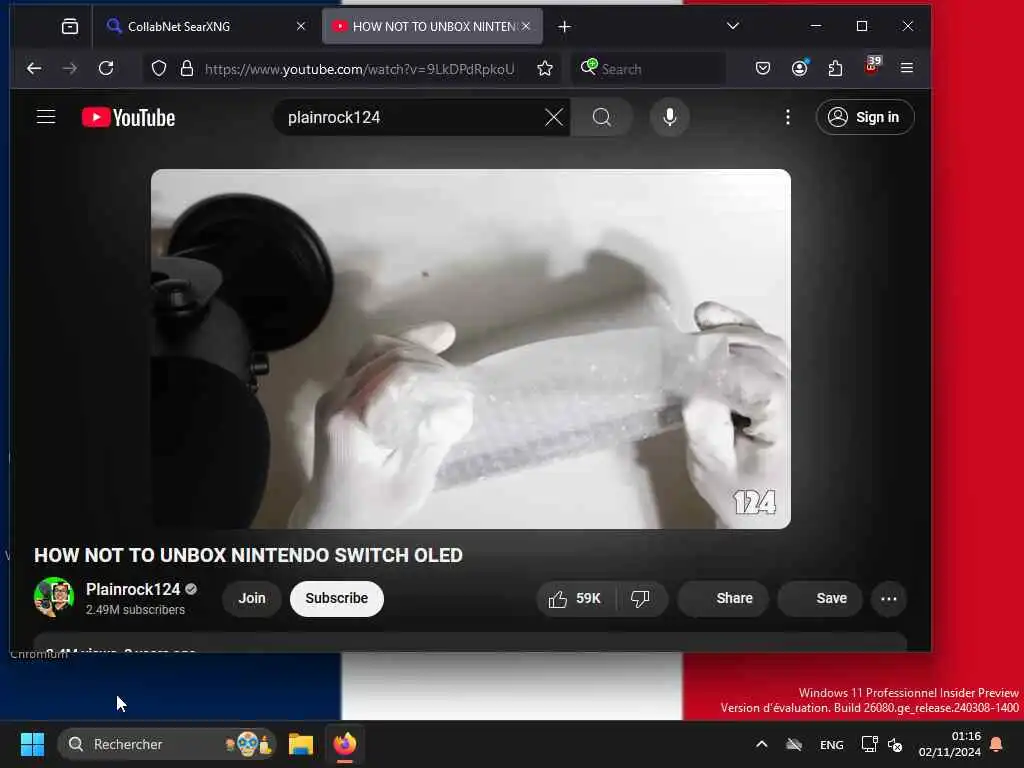Screen dimensions: 1024x768
Task: Click the Sign in button
Action: 865,117
